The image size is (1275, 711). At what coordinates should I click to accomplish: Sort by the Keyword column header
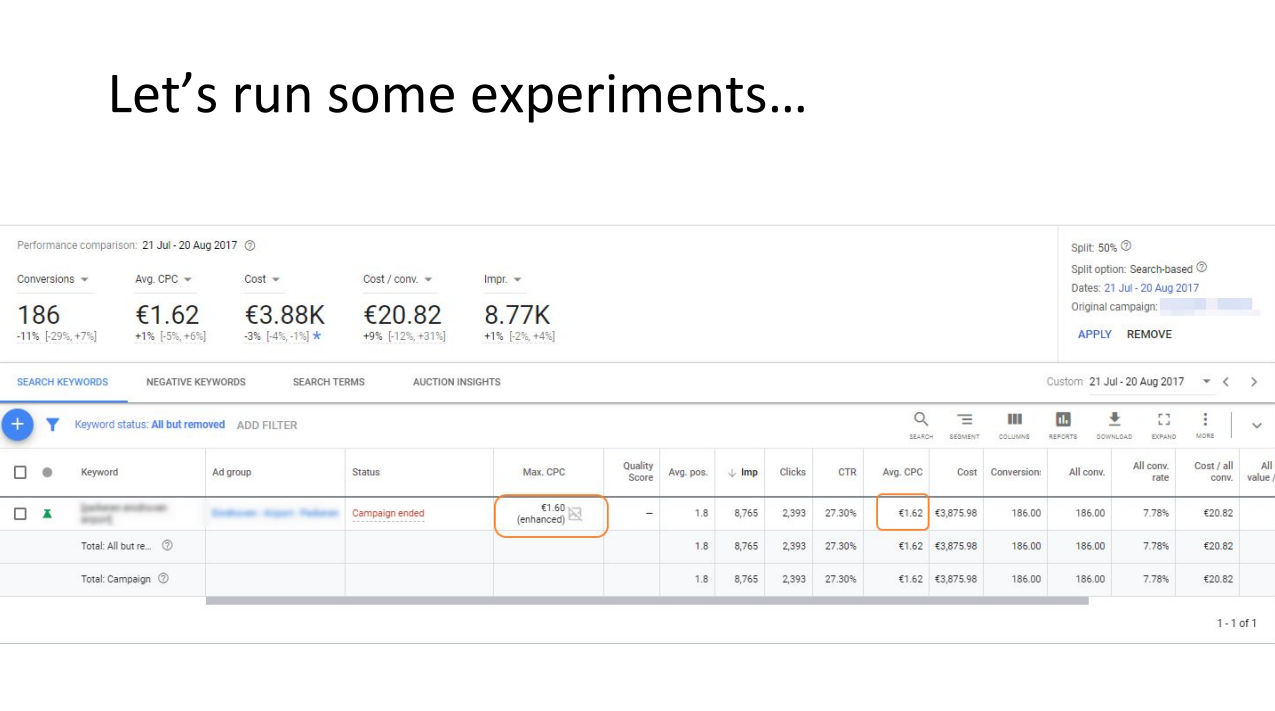coord(99,472)
